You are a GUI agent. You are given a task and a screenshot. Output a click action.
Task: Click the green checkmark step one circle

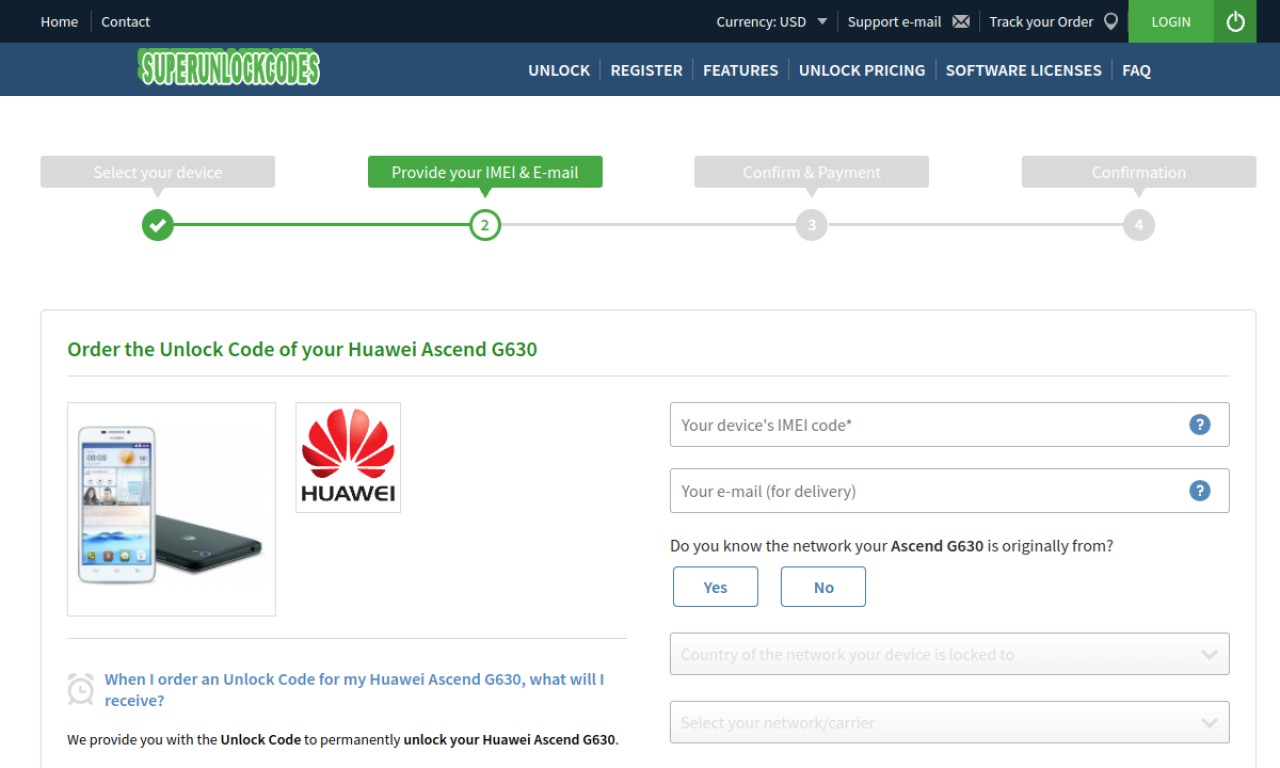click(157, 225)
